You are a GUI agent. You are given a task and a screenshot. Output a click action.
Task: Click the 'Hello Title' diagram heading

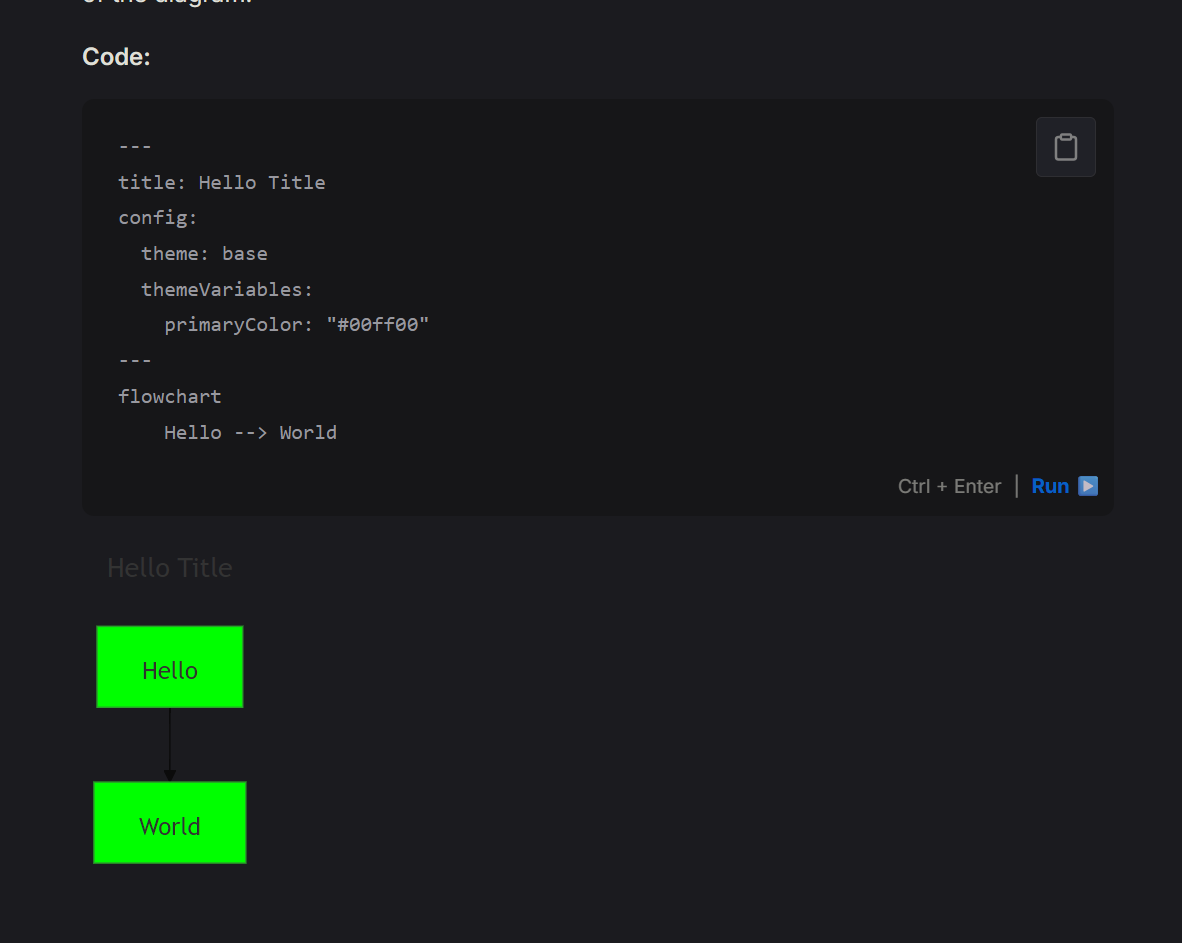[170, 568]
